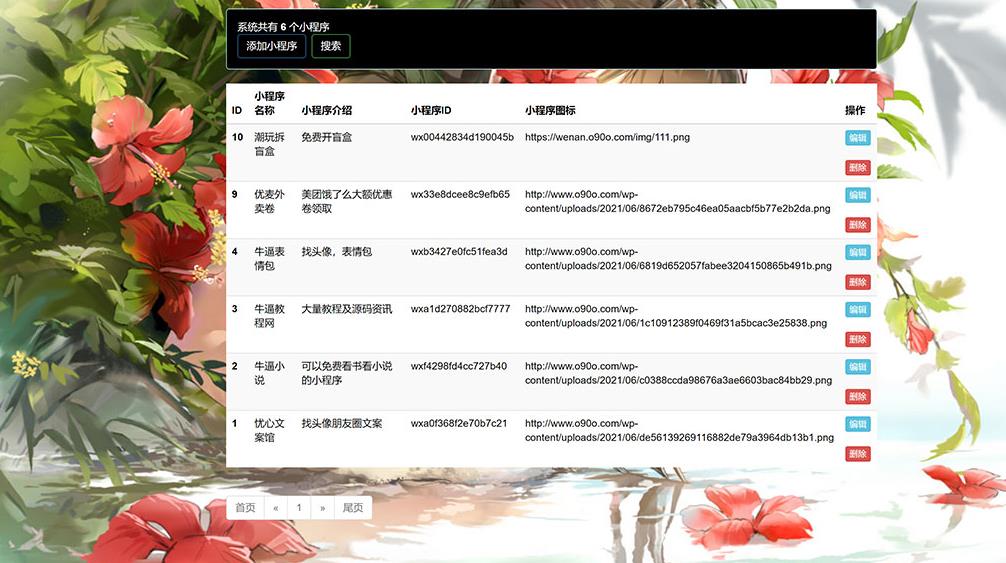1006x563 pixels.
Task: Edit the 牛逼表情包 mini program
Action: [x=857, y=252]
